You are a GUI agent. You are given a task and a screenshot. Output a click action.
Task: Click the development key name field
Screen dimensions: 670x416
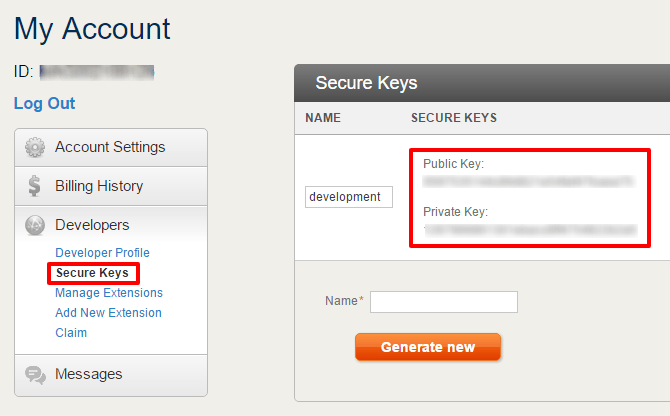tap(349, 197)
